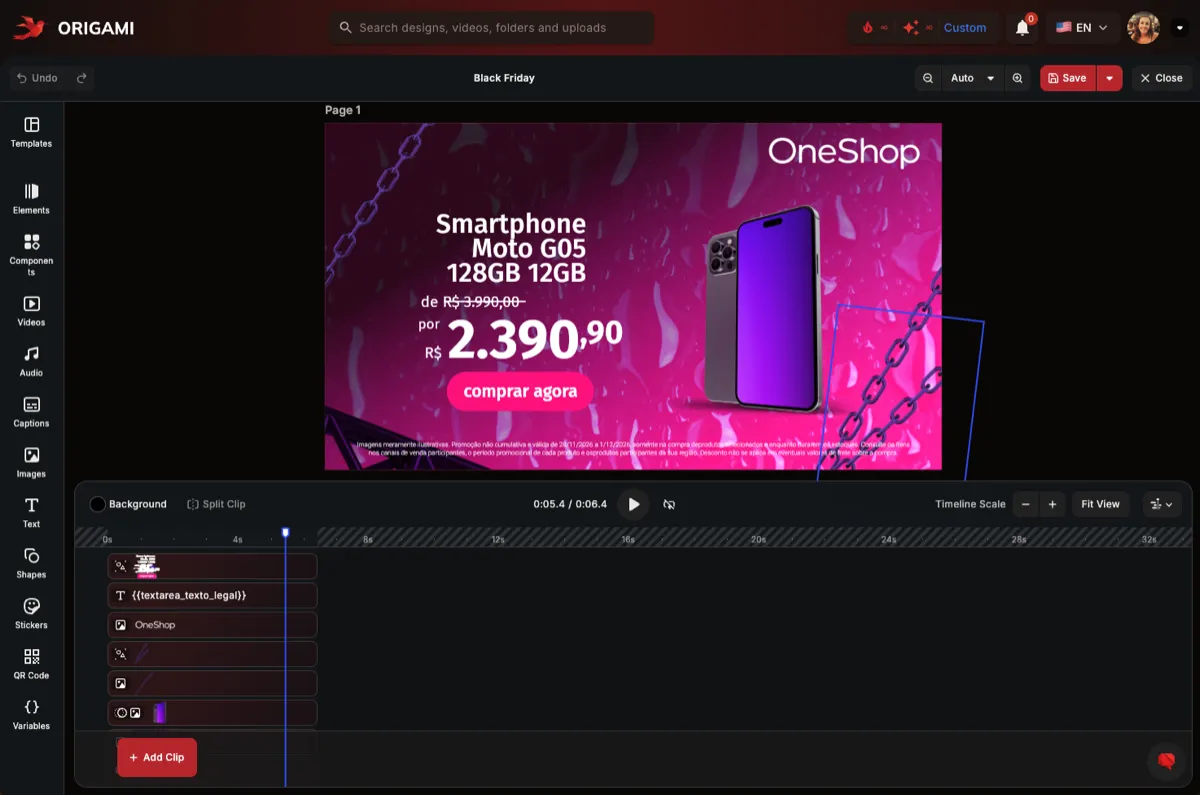The image size is (1200, 795).
Task: Open the Audio panel
Action: click(x=31, y=361)
